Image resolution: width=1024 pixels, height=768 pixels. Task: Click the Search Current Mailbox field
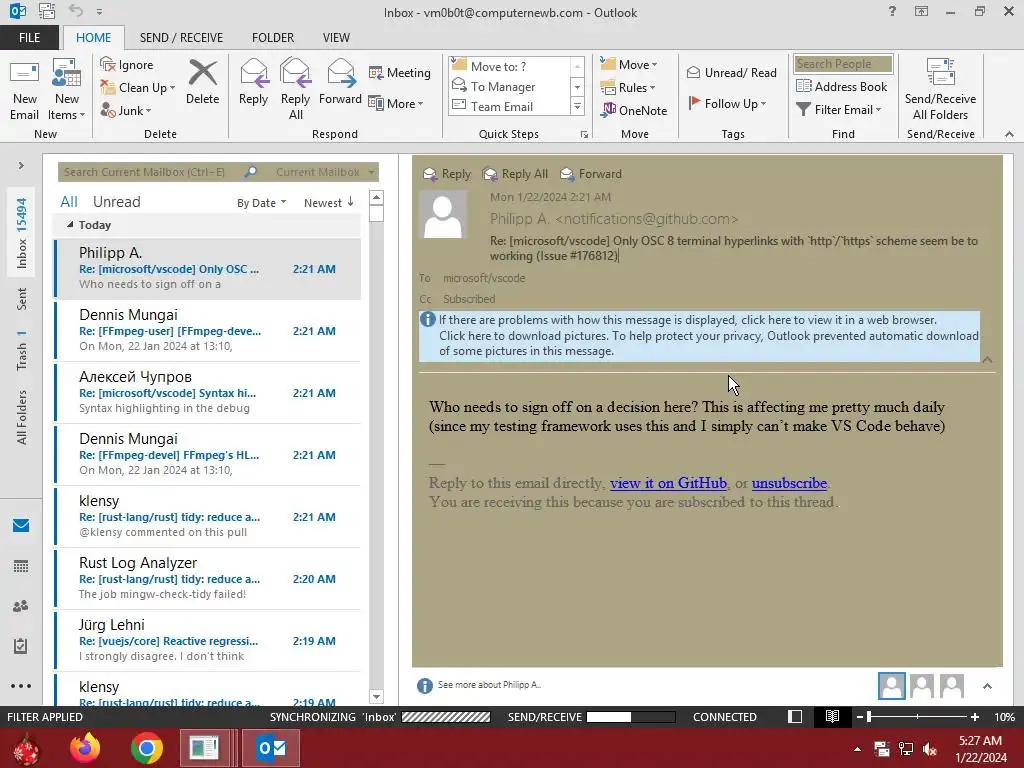[150, 172]
